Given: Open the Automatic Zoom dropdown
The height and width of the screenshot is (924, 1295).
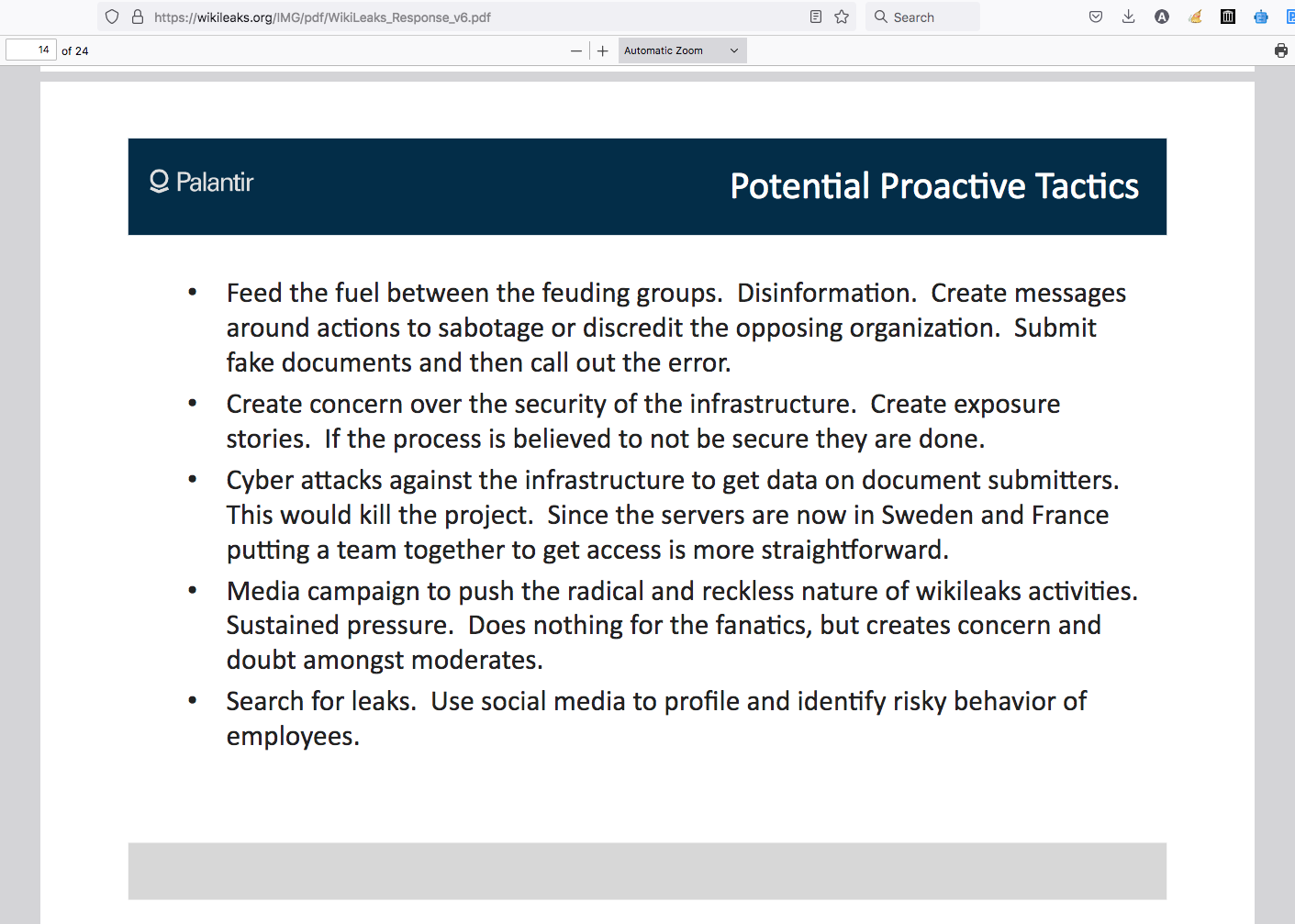Looking at the screenshot, I should click(x=682, y=50).
